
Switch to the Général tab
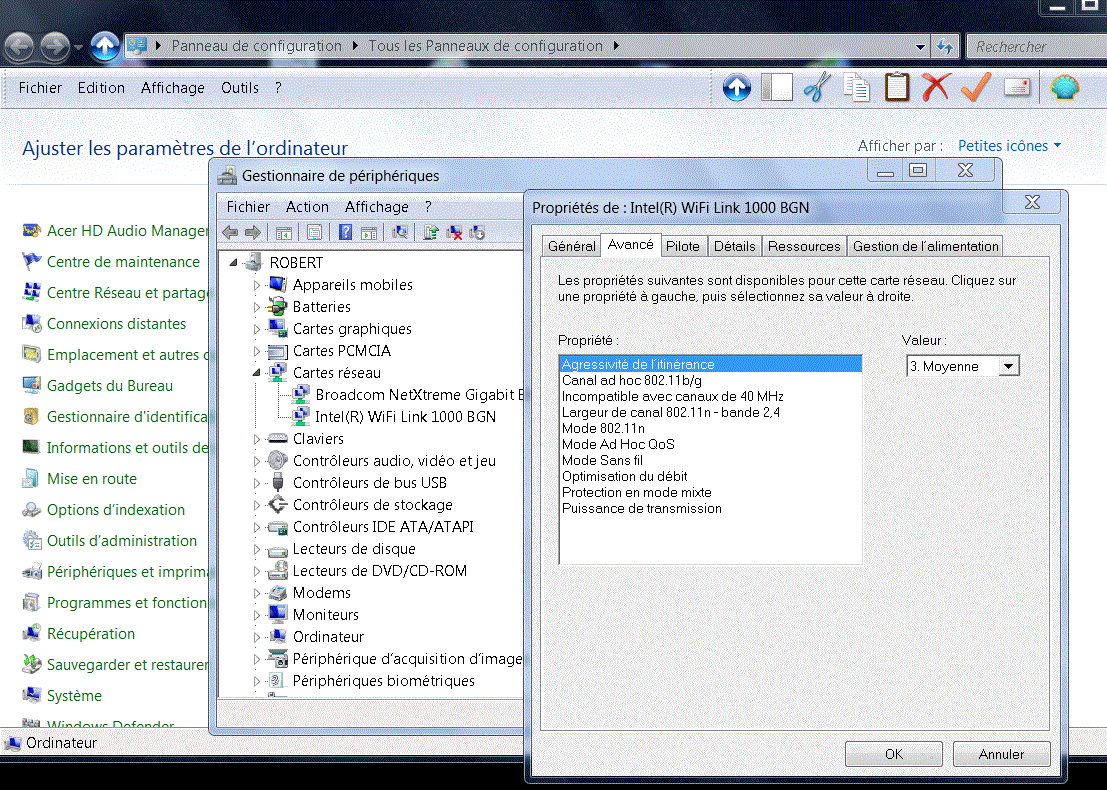571,246
